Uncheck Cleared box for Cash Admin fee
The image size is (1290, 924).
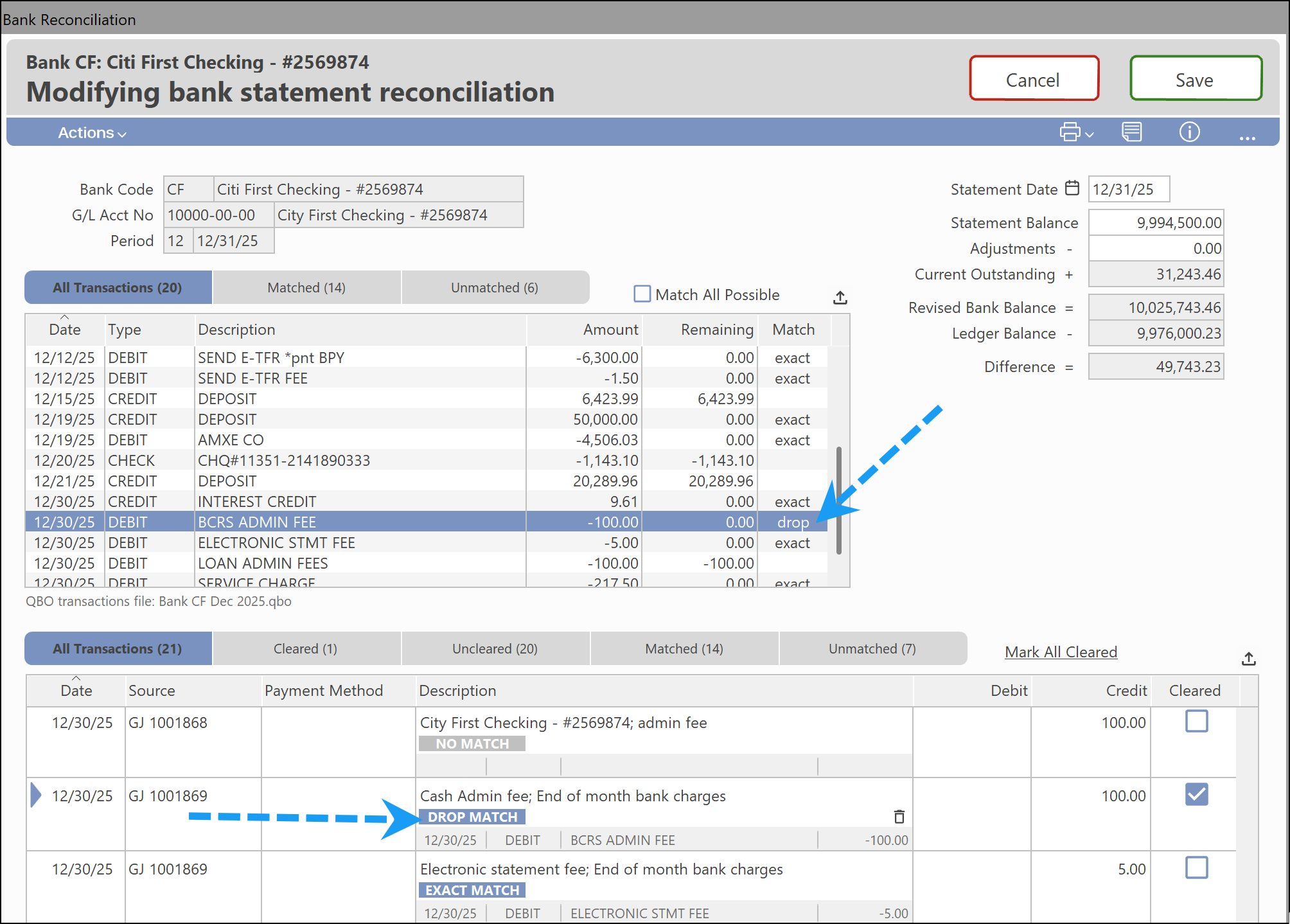coord(1196,795)
